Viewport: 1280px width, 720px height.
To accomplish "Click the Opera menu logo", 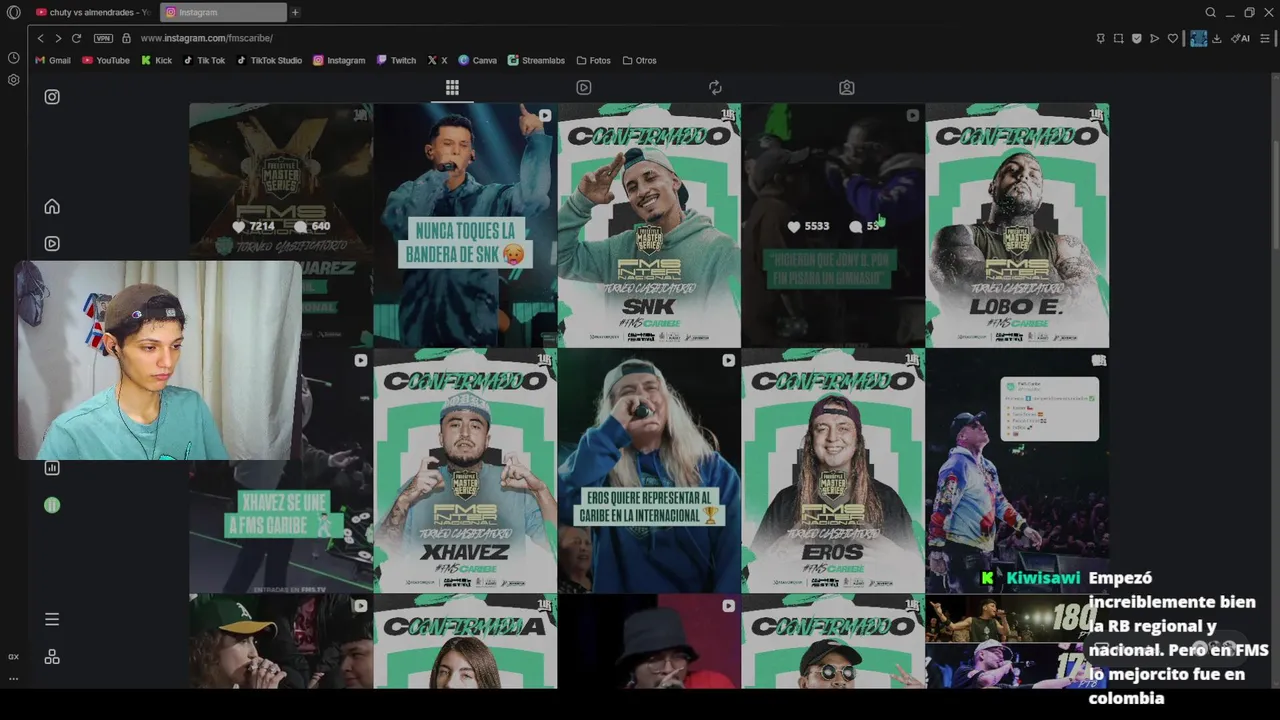I will pyautogui.click(x=13, y=12).
